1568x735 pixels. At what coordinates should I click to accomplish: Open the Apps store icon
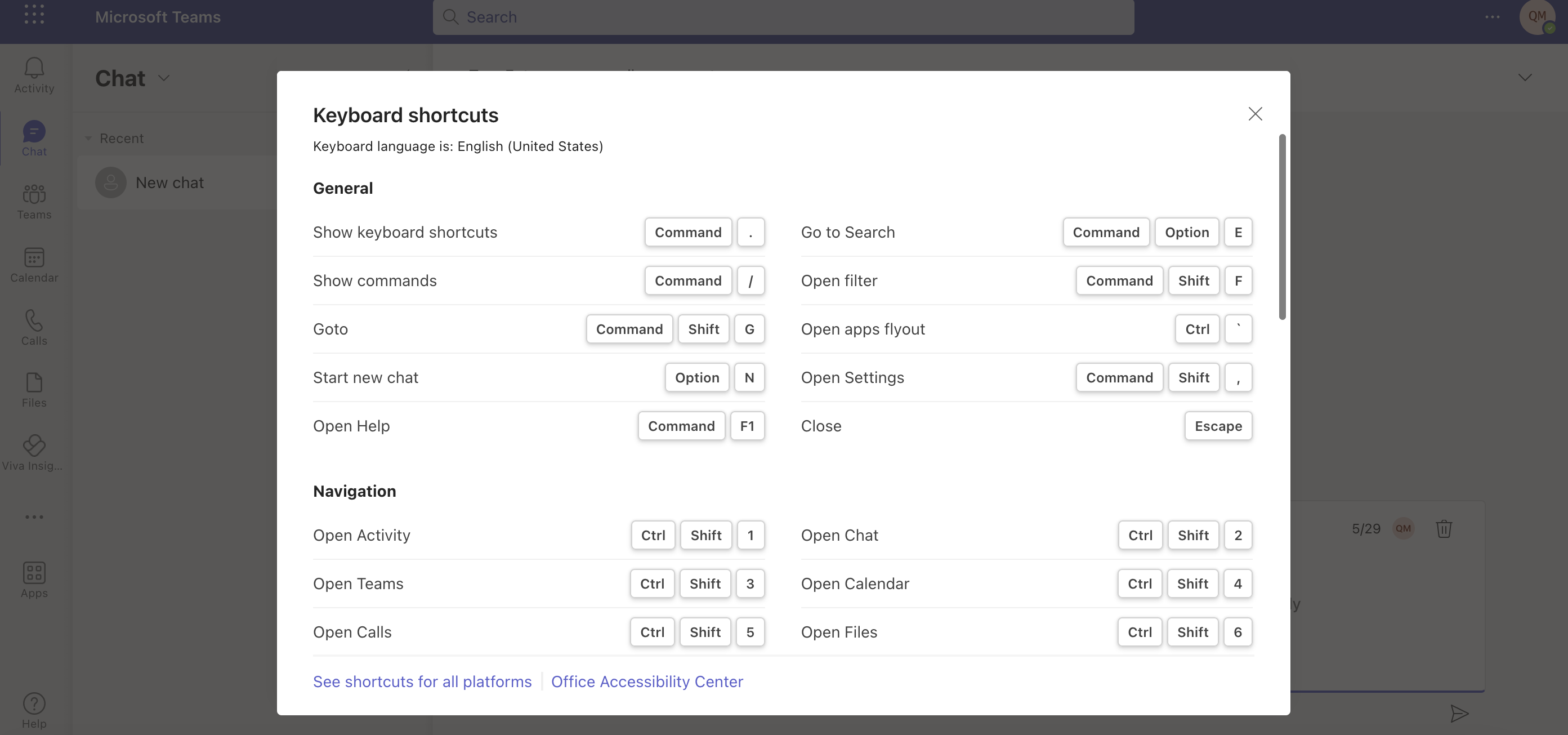[x=34, y=580]
